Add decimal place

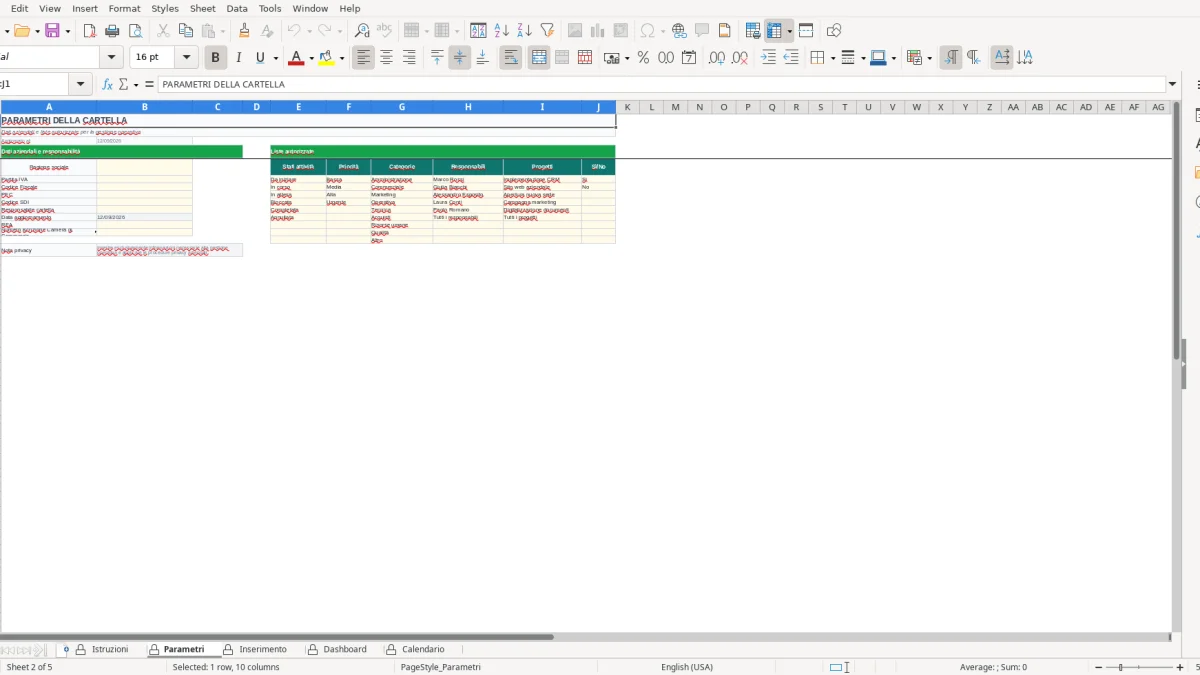pyautogui.click(x=717, y=58)
